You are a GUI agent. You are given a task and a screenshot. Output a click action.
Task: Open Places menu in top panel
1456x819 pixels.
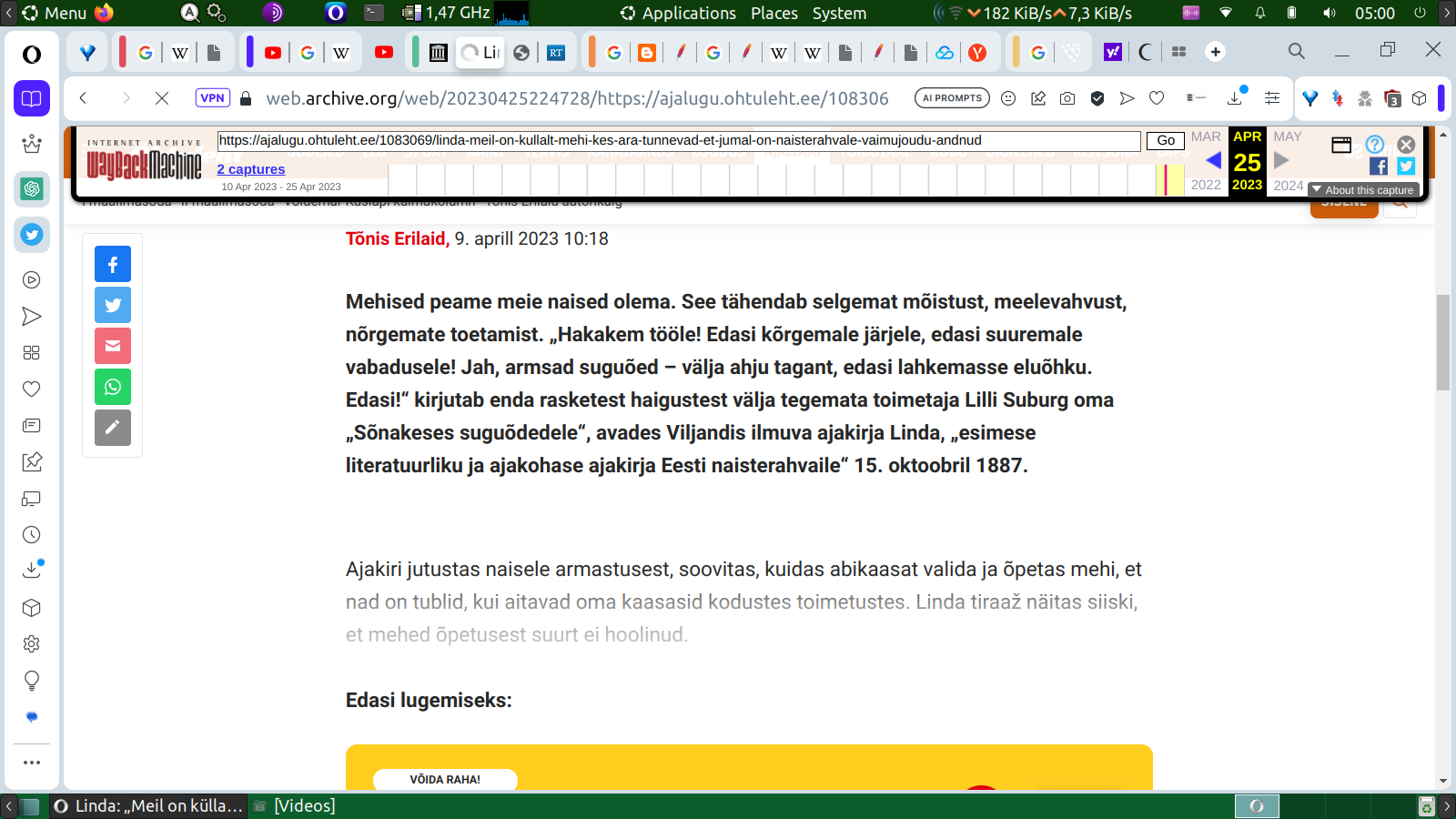pyautogui.click(x=774, y=13)
